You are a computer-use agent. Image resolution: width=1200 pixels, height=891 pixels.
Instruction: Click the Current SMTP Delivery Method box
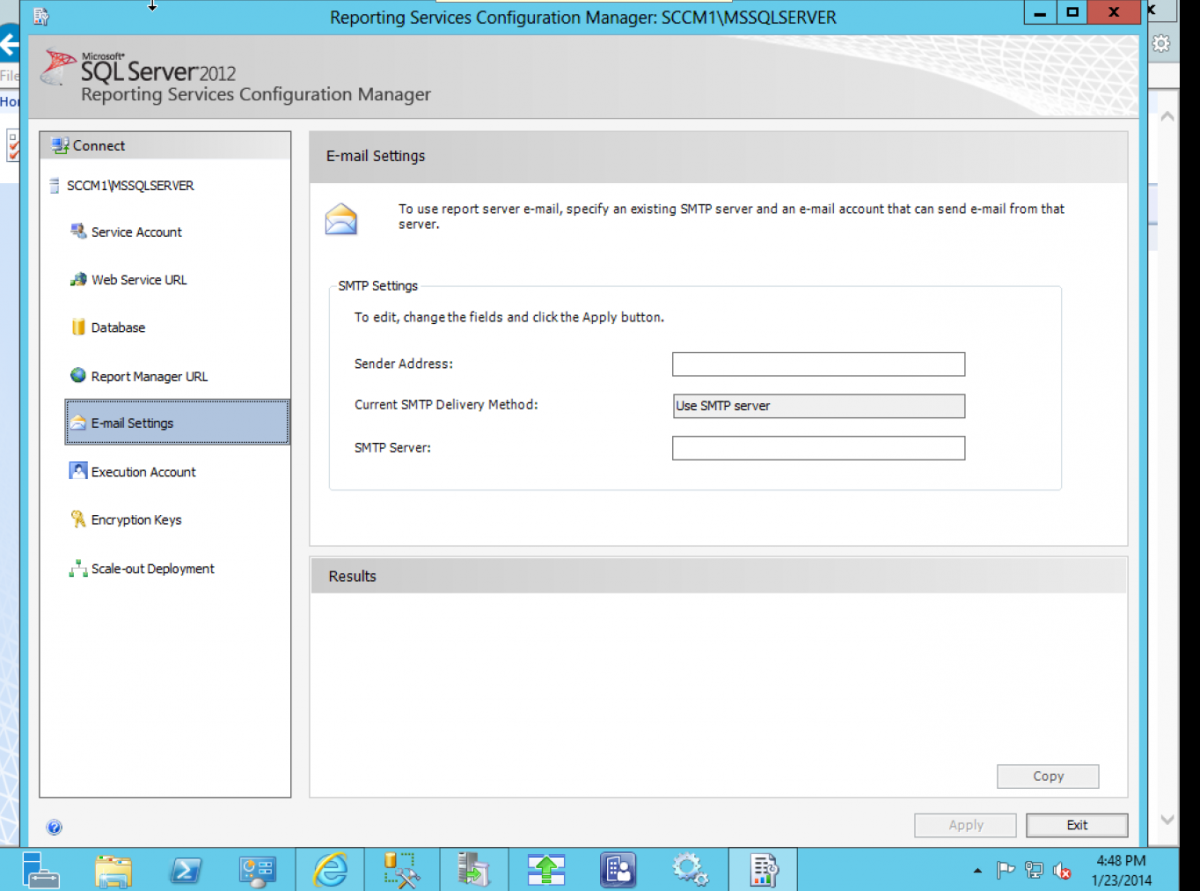(x=818, y=406)
